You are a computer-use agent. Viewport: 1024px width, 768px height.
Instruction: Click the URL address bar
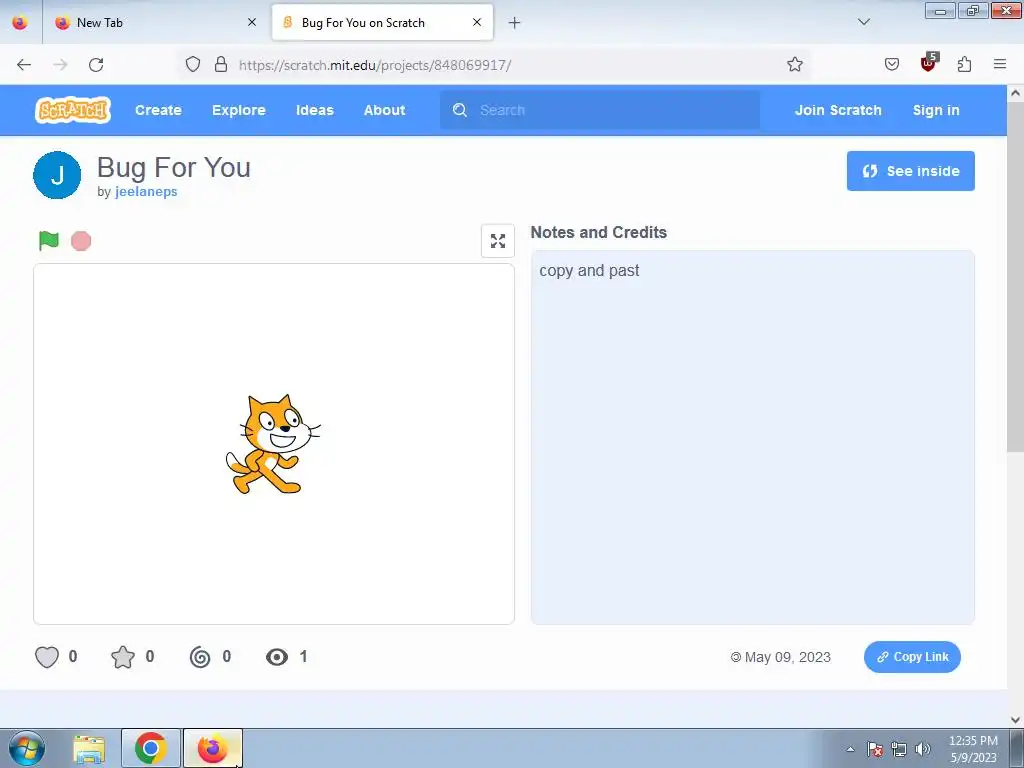point(496,65)
